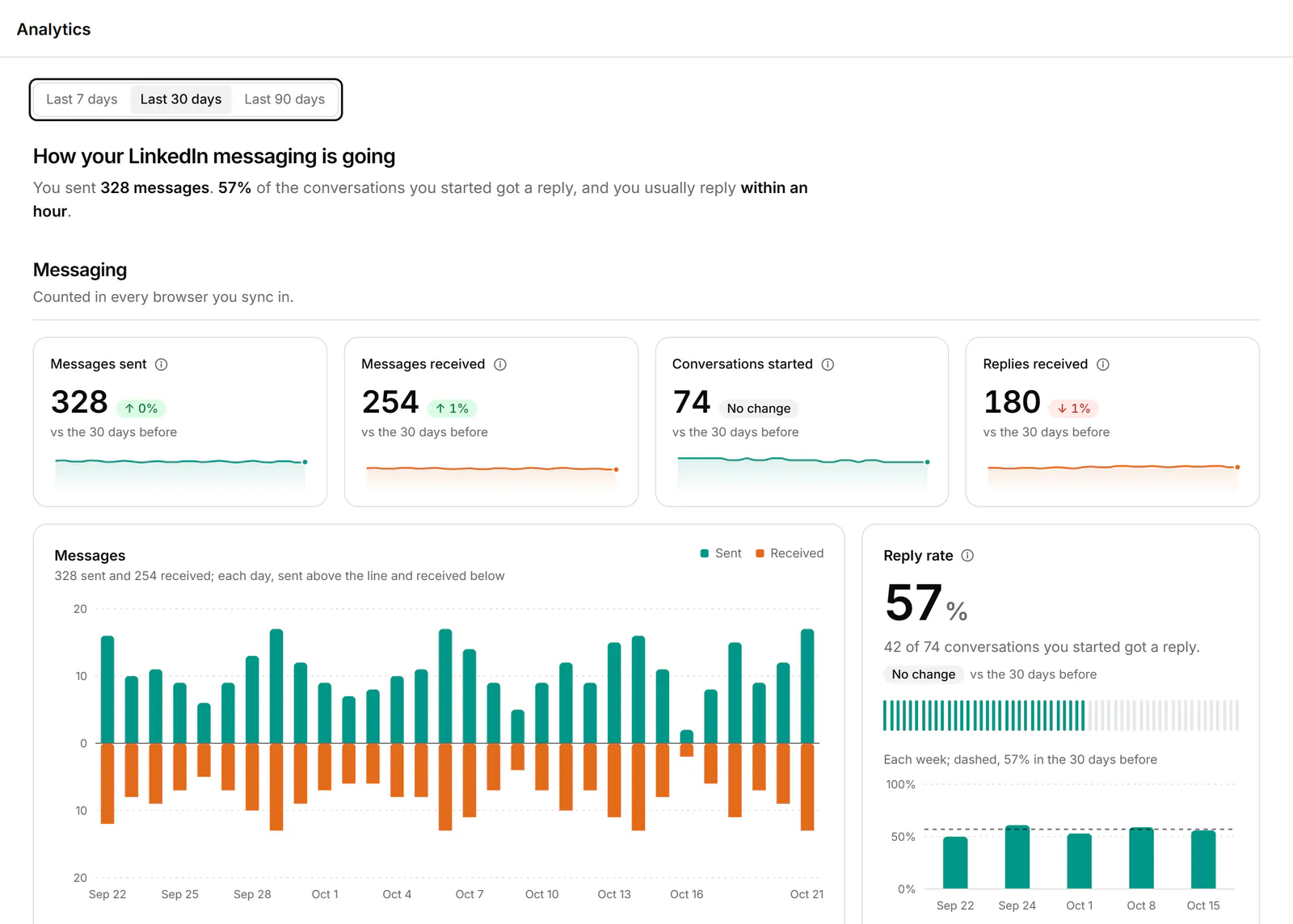Image resolution: width=1293 pixels, height=924 pixels.
Task: Click the Oct 7 label on Messages chart
Action: tap(470, 894)
